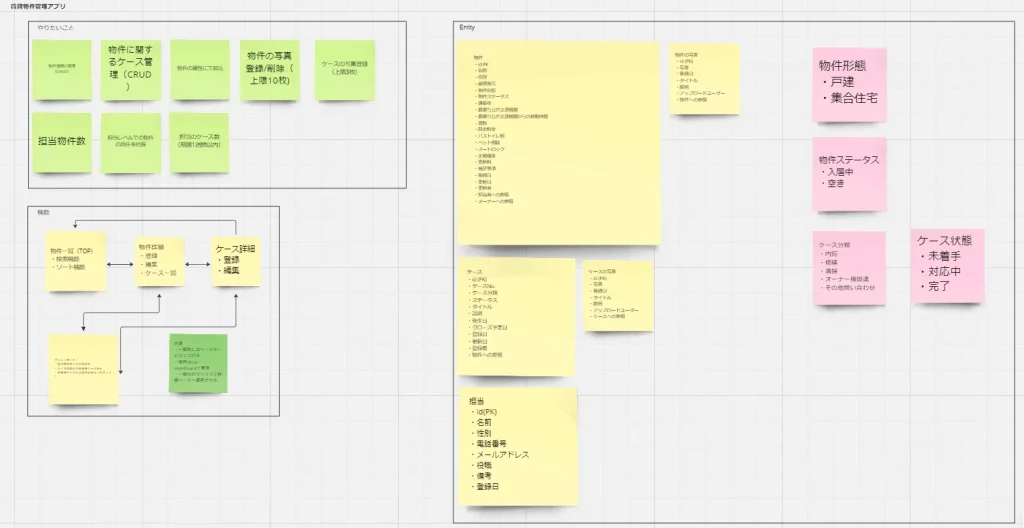
Task: Select the 物件詳細 yellow sticky note
Action: coord(160,262)
